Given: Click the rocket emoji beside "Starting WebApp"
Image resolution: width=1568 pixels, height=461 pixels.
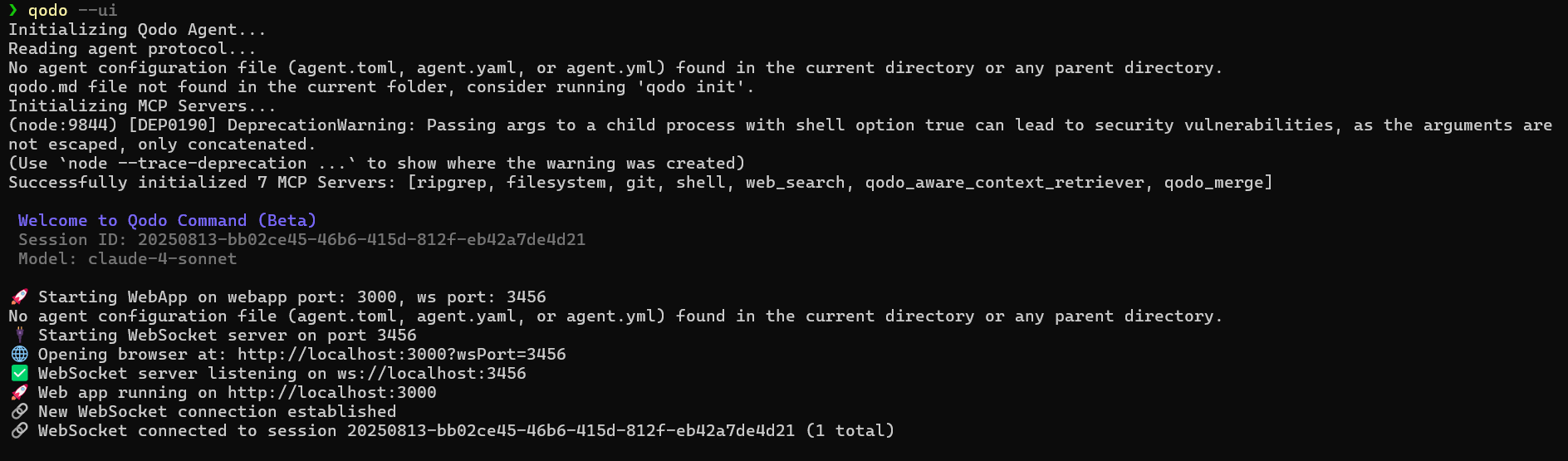Looking at the screenshot, I should (19, 297).
